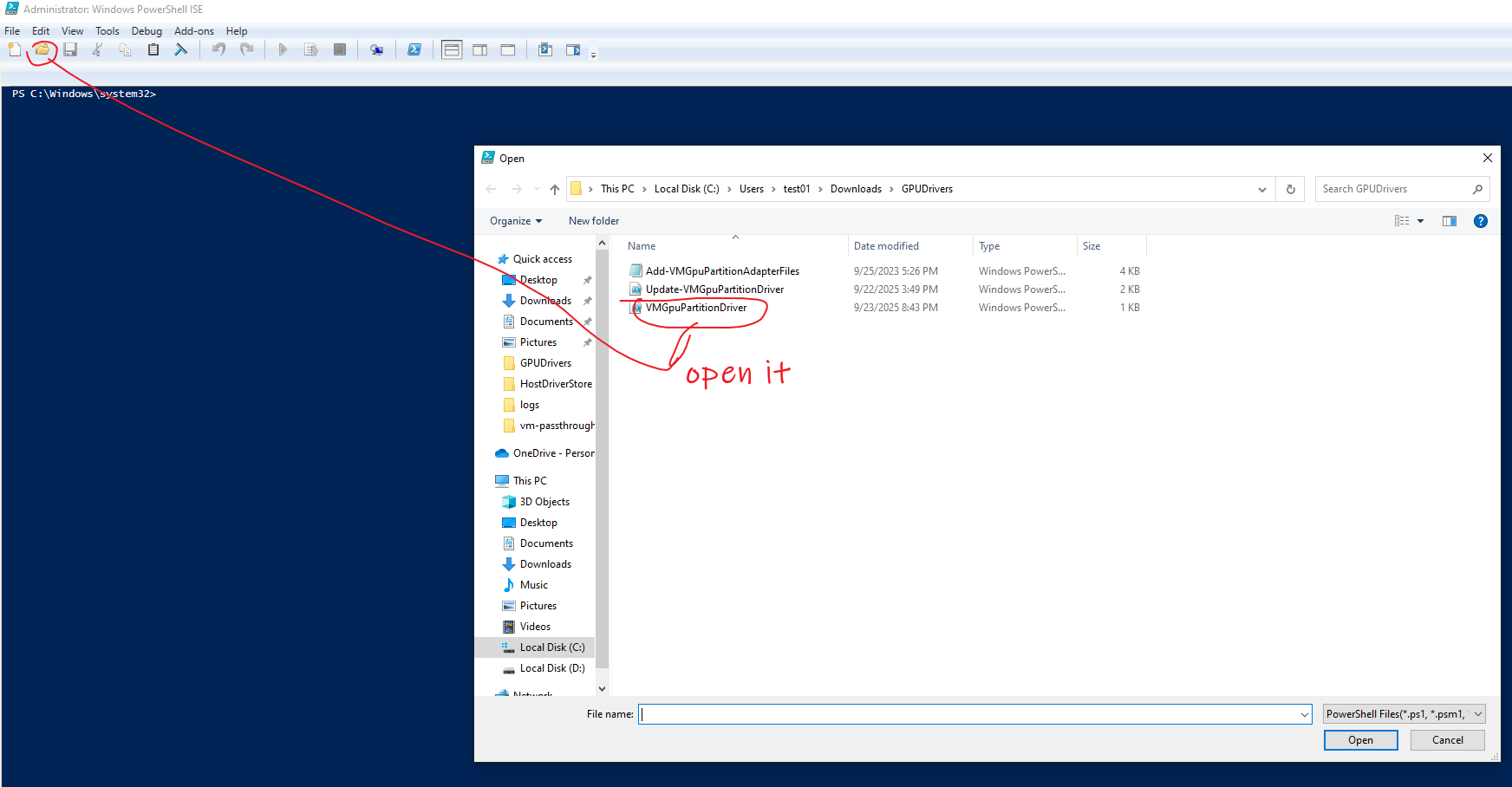Open the Debug menu

pos(147,31)
